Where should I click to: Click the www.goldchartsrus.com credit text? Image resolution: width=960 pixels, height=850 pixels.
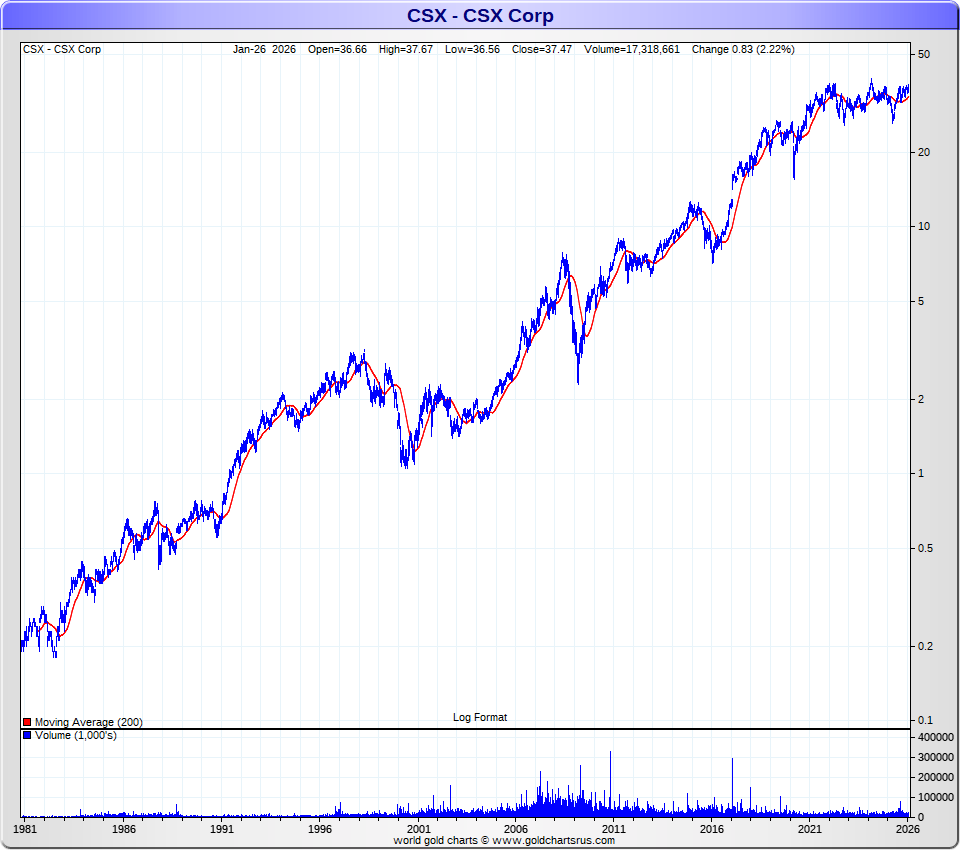click(x=553, y=841)
